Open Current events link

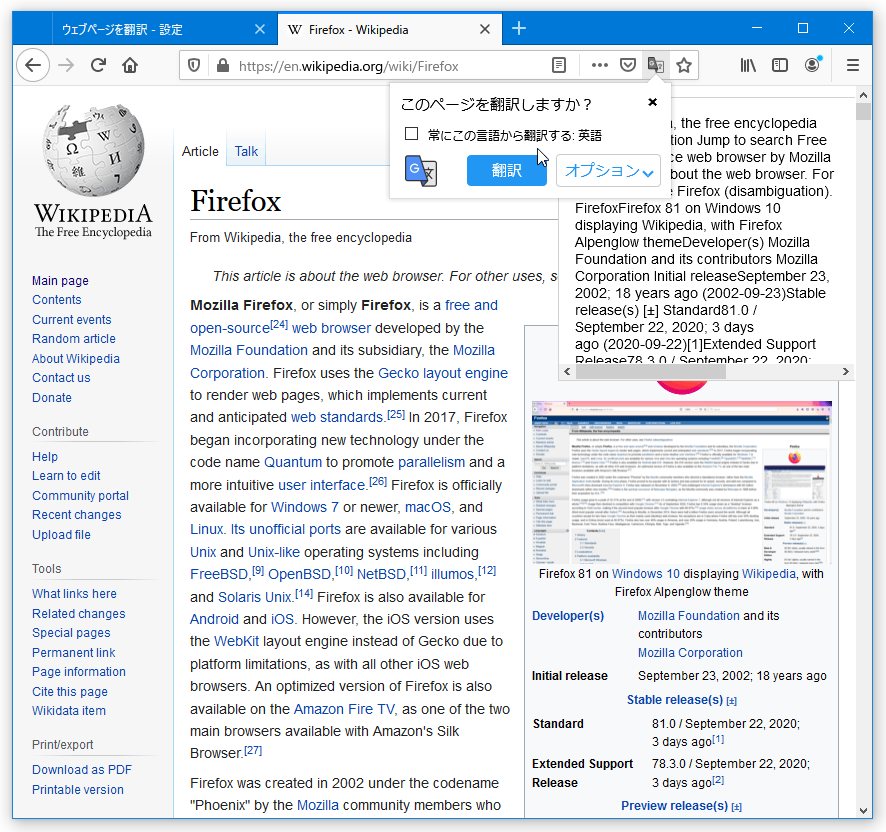pyautogui.click(x=72, y=320)
